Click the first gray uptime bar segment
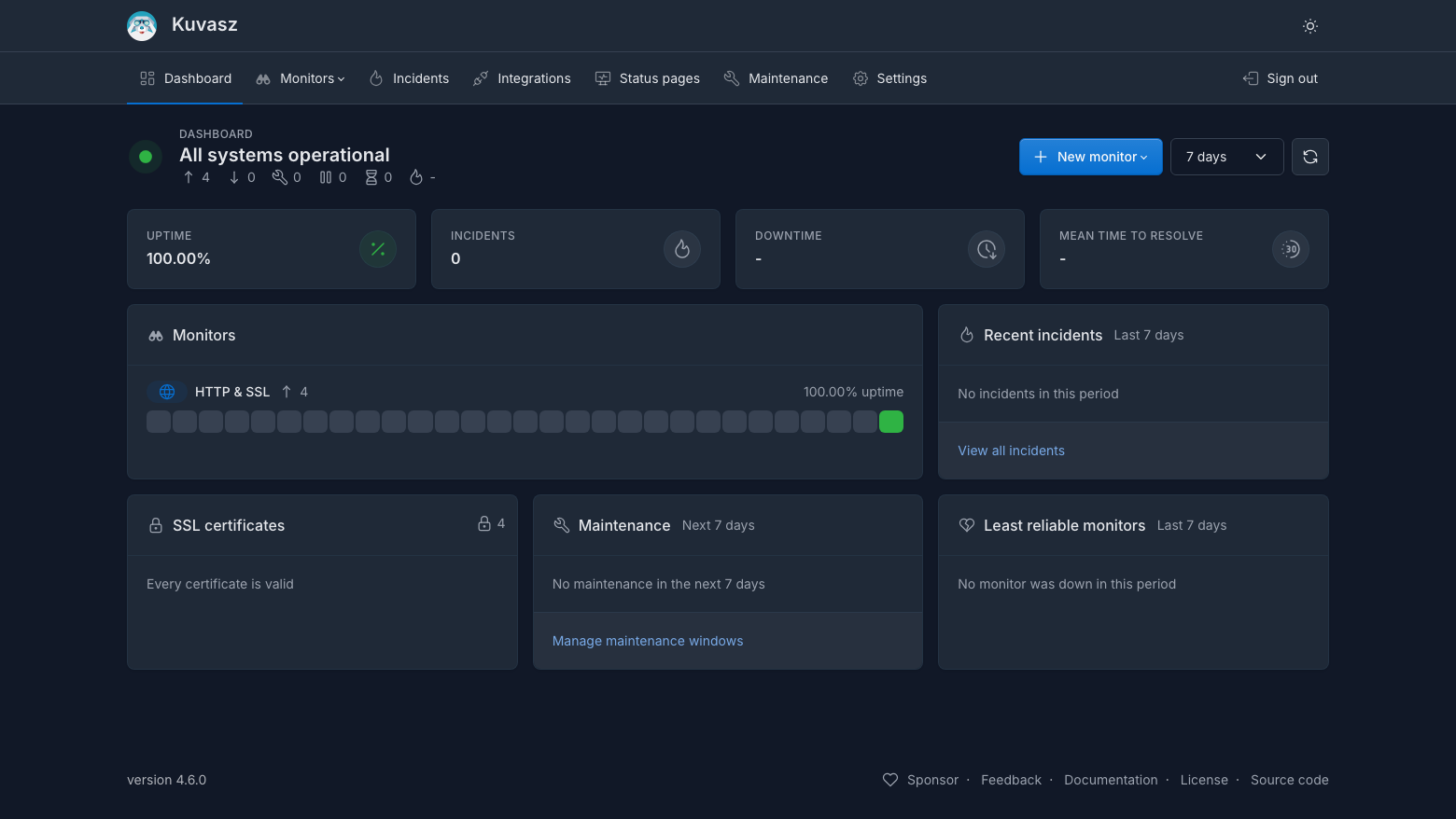The height and width of the screenshot is (819, 1456). point(159,422)
